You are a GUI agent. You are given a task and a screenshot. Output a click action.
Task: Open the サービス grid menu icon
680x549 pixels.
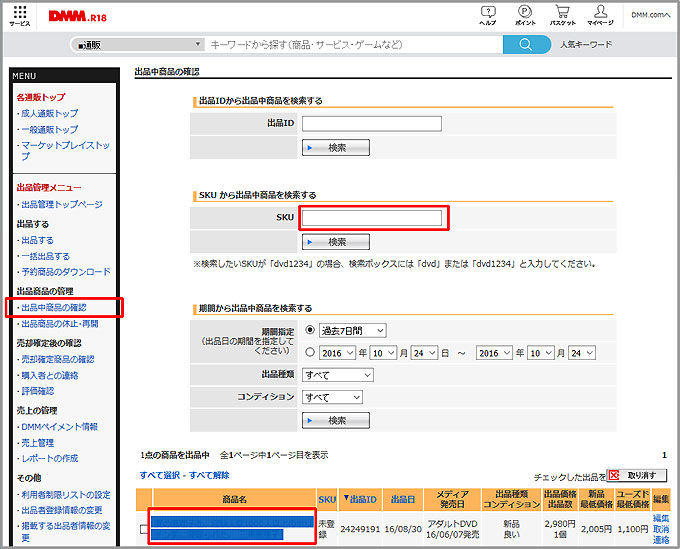[x=20, y=16]
